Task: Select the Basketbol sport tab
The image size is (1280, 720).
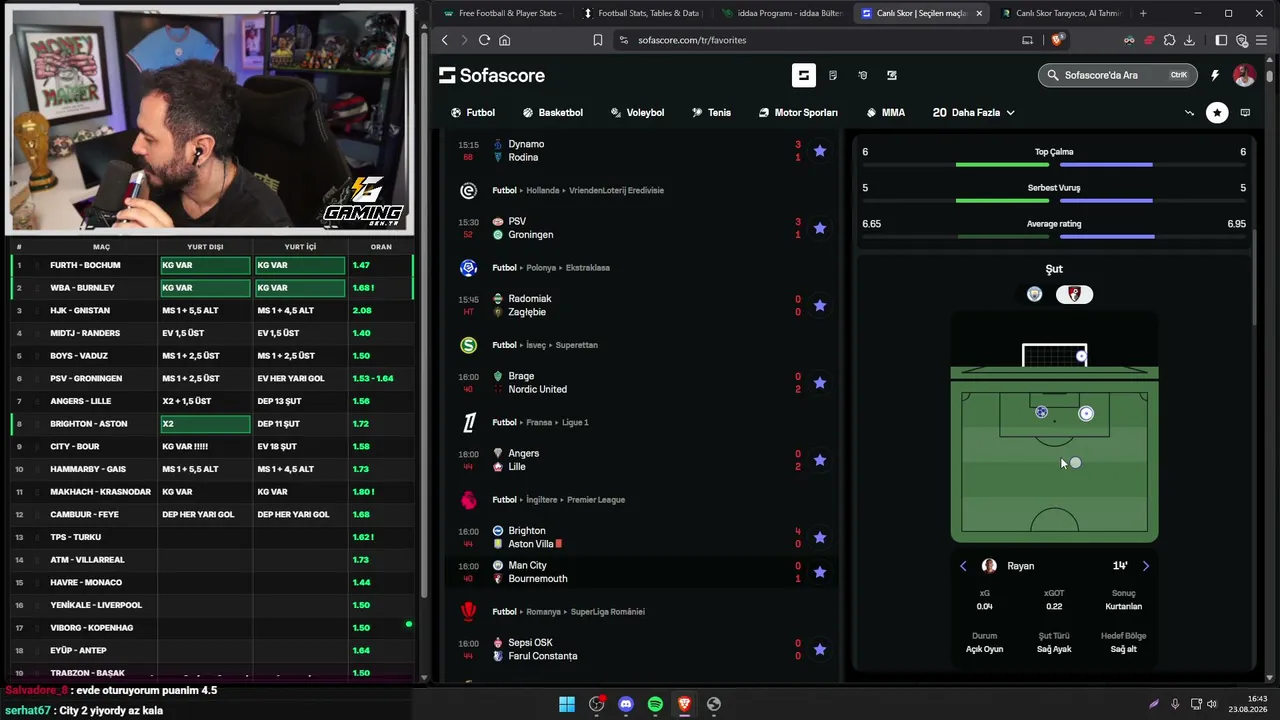Action: [552, 113]
